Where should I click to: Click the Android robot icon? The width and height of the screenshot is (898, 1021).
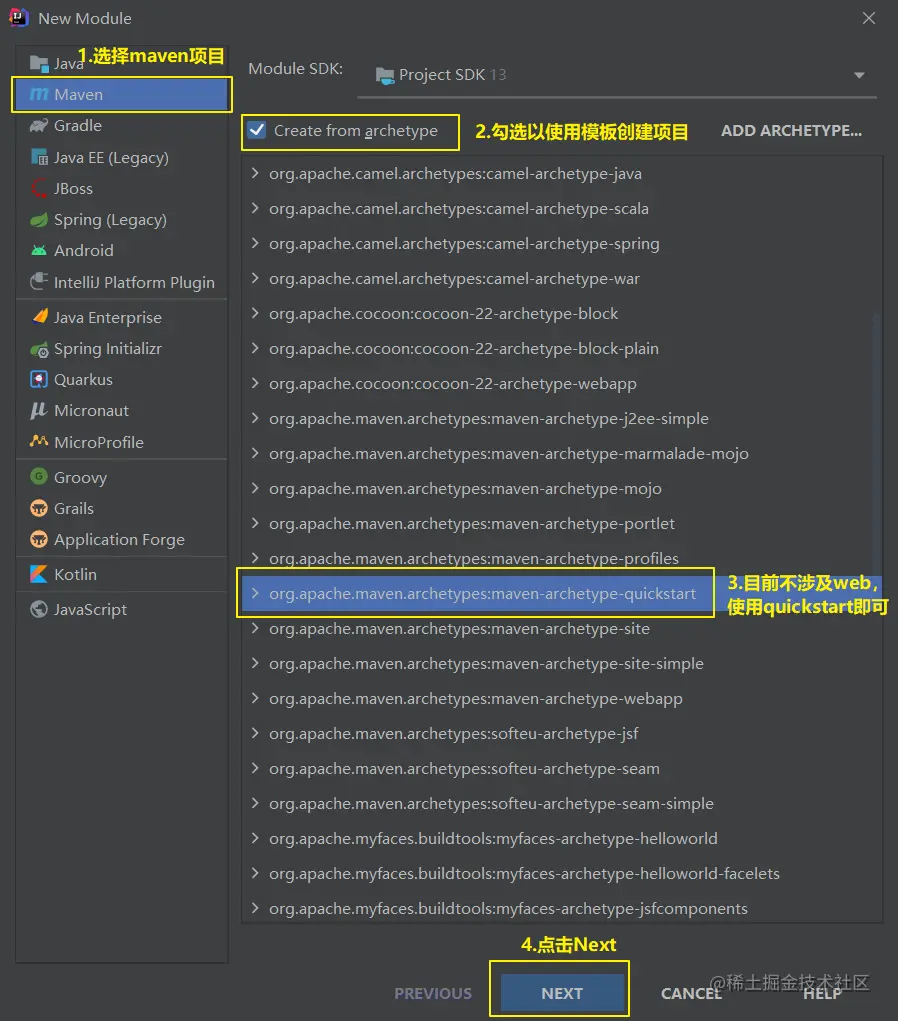(39, 251)
